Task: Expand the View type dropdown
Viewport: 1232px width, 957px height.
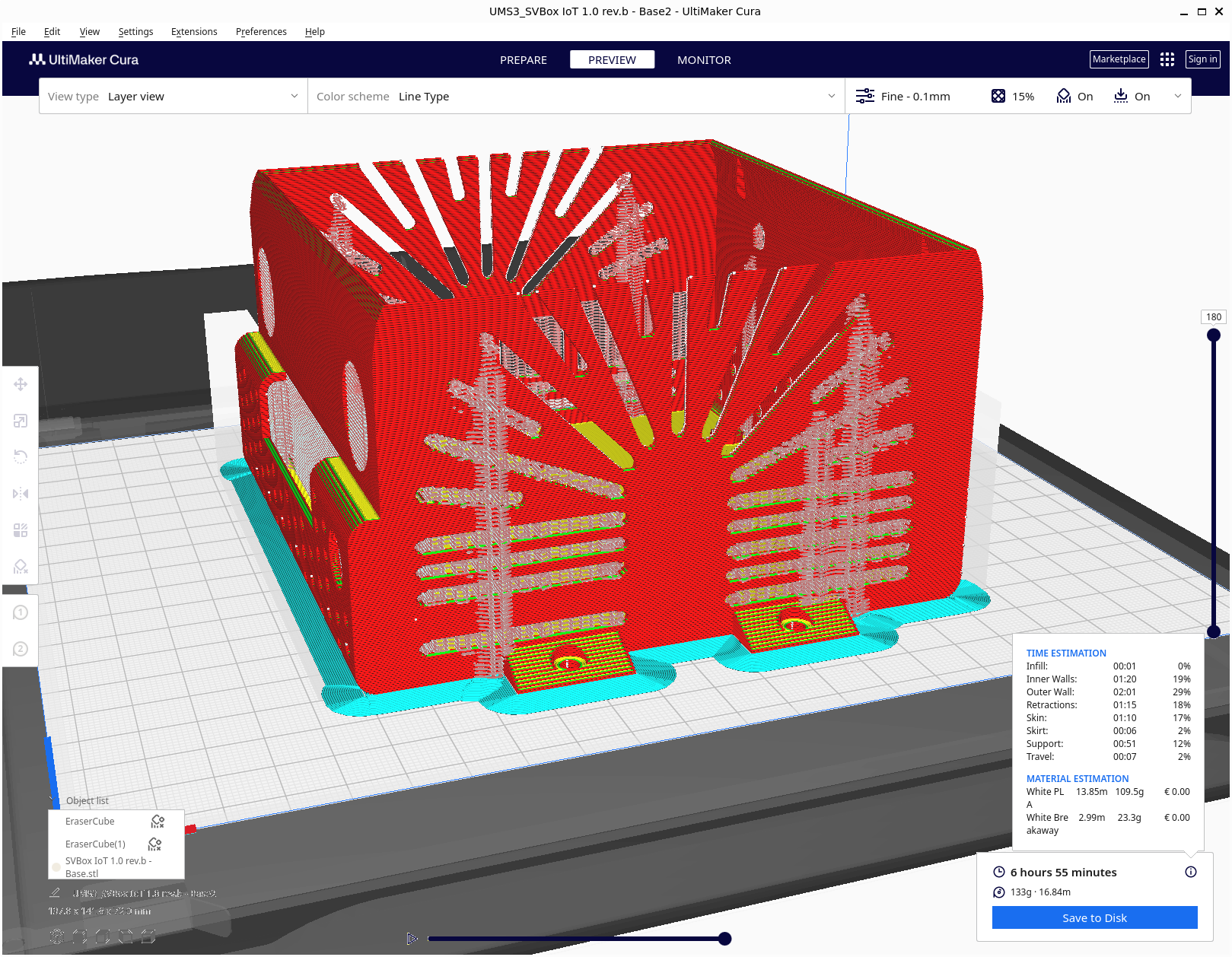Action: coord(173,96)
